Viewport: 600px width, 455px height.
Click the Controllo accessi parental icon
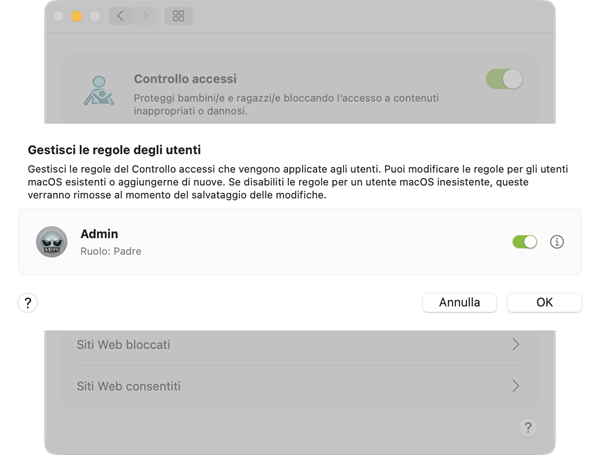pos(99,91)
